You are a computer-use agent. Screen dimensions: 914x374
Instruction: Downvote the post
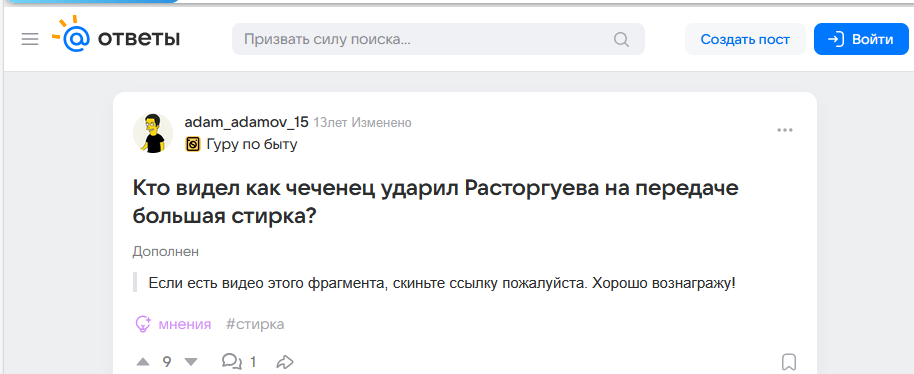coord(191,362)
